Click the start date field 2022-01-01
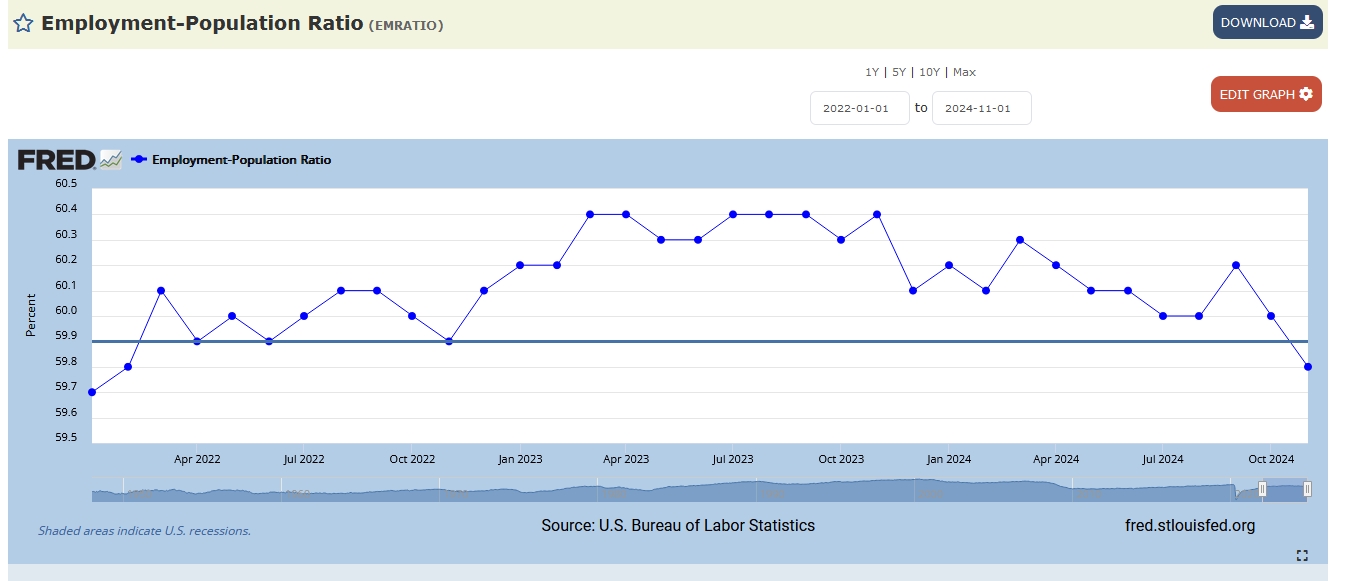Screen dimensions: 1346x581 (859, 108)
